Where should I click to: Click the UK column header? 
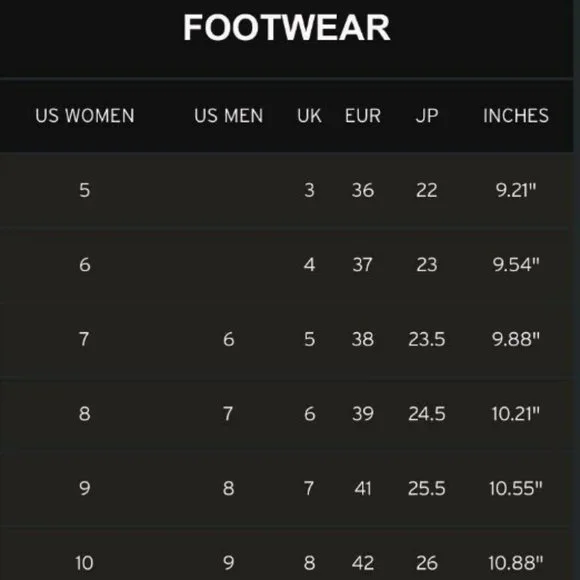309,116
